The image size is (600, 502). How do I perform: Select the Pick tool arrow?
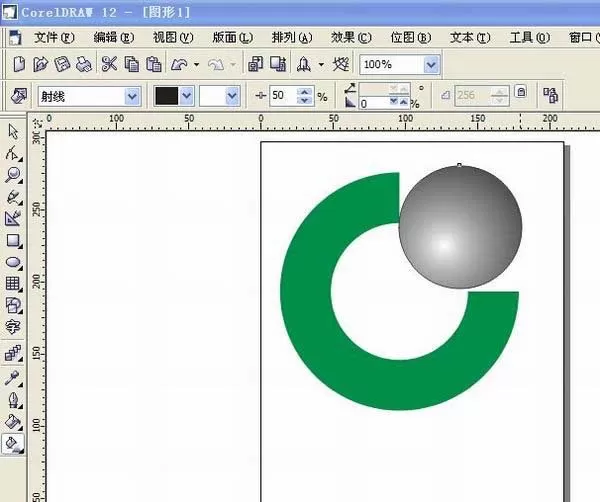pos(13,131)
